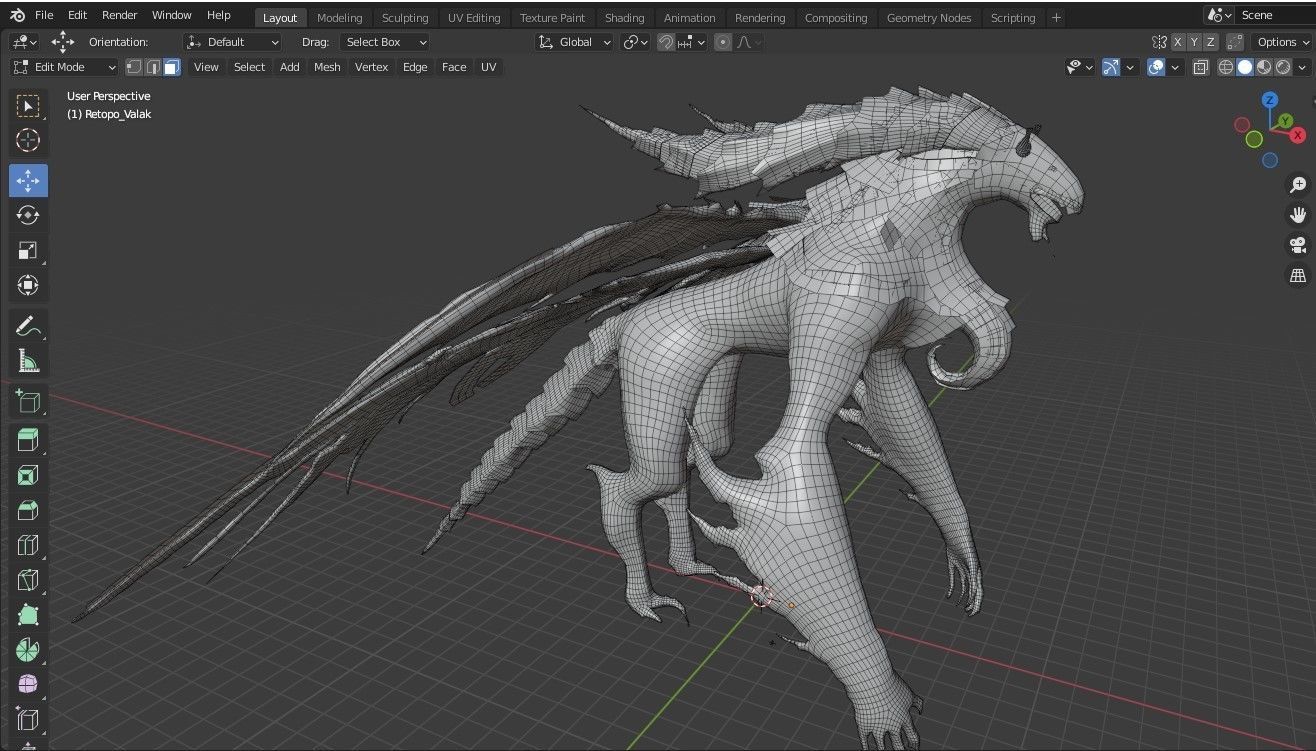Choose the Measure tool
This screenshot has width=1316, height=751.
click(28, 360)
